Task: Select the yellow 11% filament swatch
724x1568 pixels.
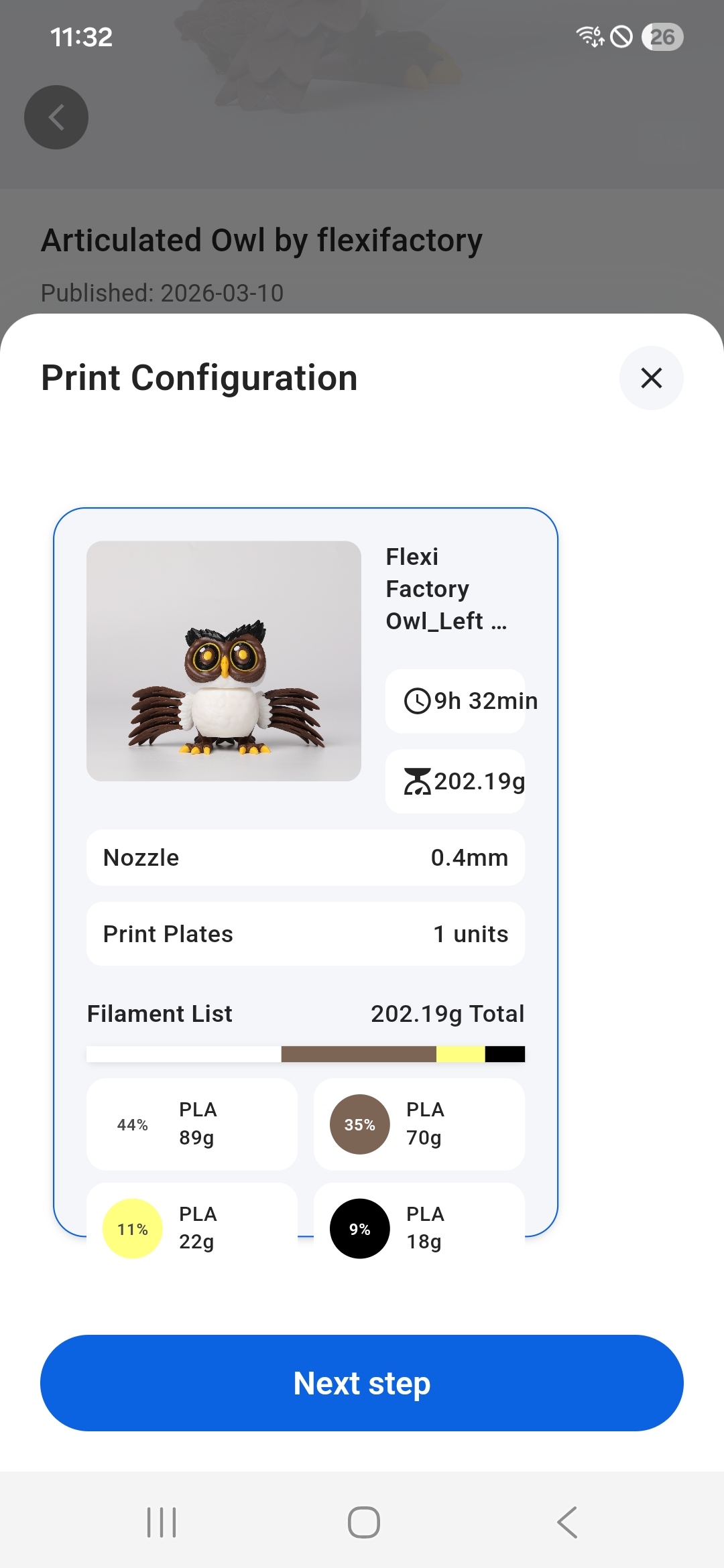Action: (133, 1229)
